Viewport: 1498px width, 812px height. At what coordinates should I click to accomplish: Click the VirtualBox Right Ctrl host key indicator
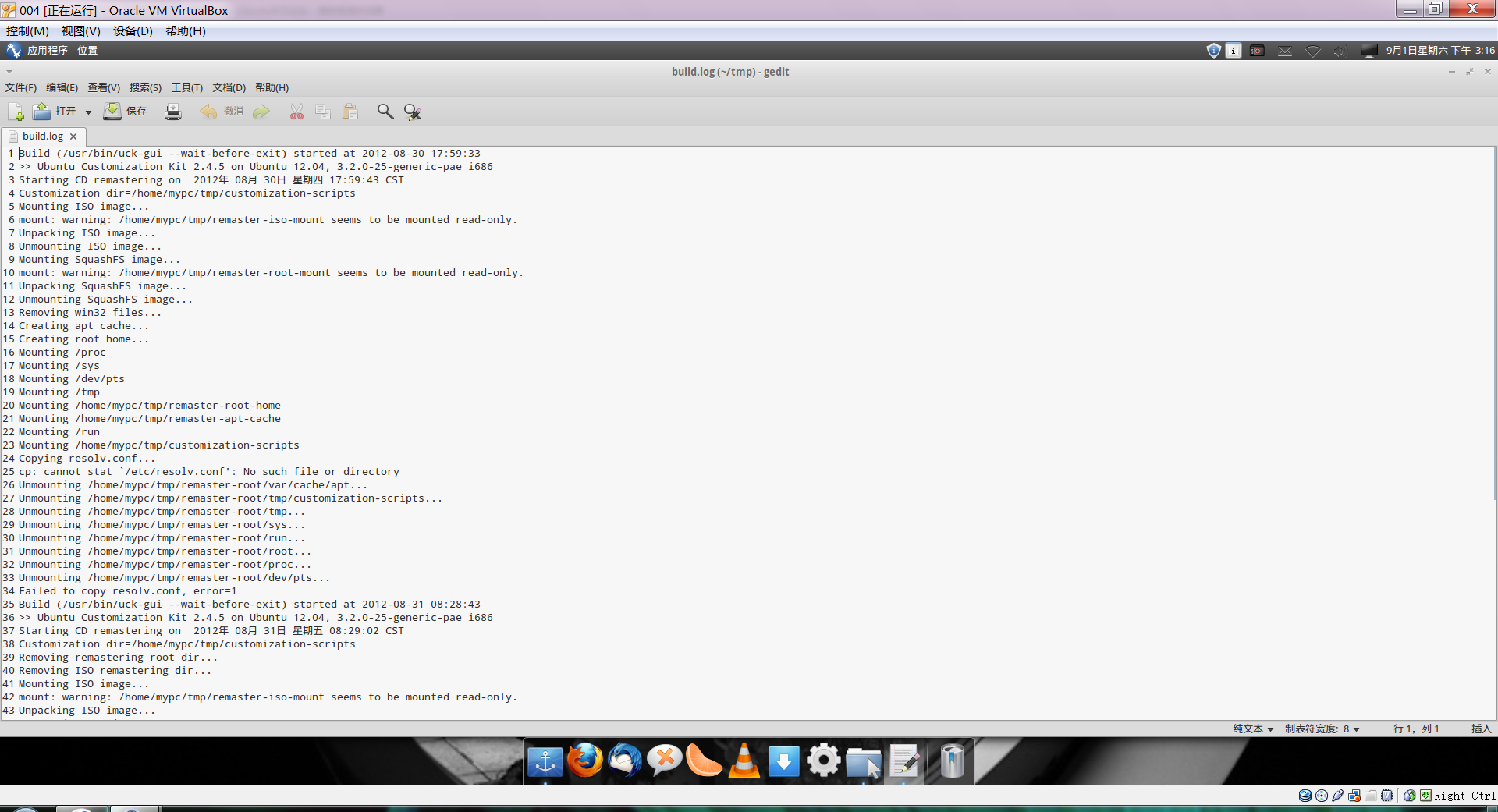[1464, 796]
